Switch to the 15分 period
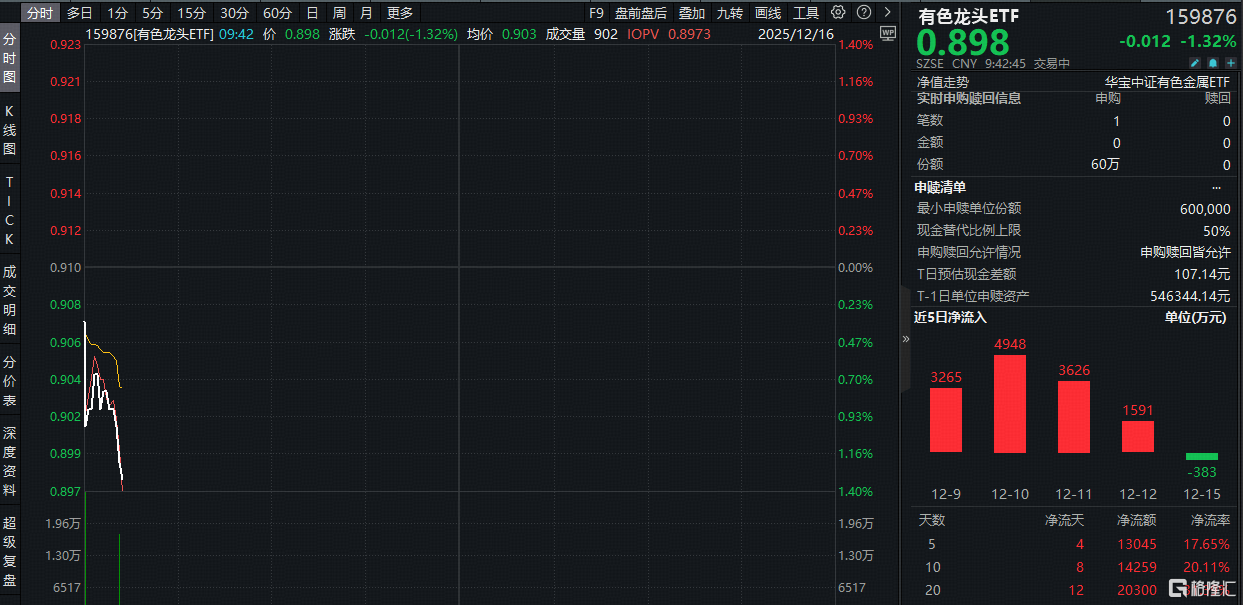Viewport: 1243px width, 605px height. click(x=191, y=13)
